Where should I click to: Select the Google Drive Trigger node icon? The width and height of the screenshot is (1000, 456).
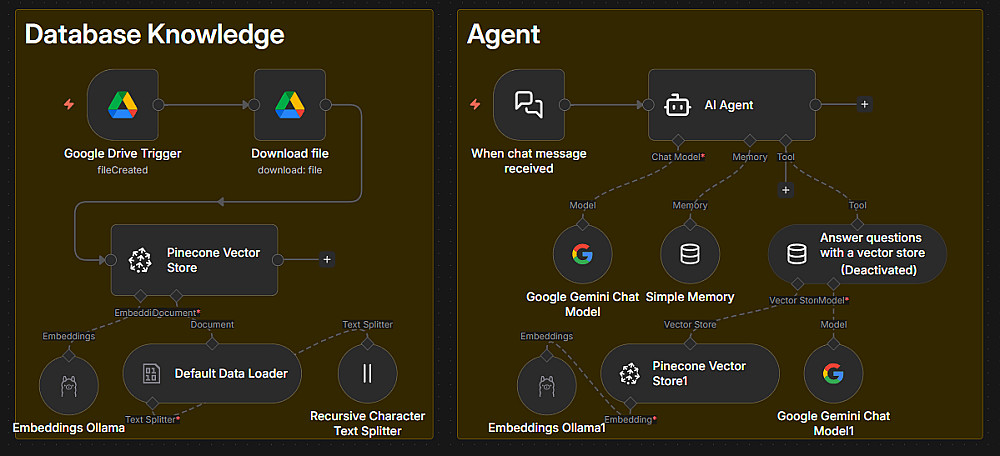[x=122, y=105]
